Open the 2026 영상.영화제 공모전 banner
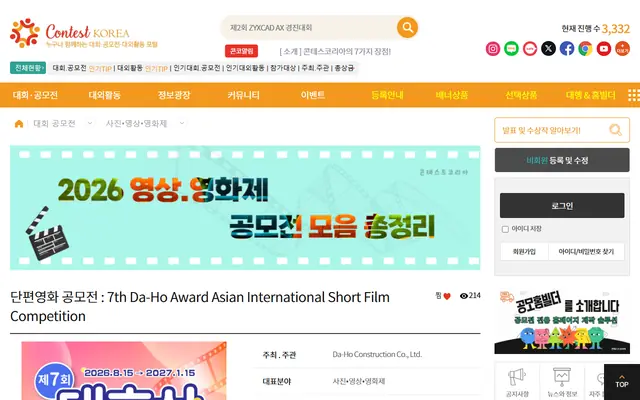The image size is (640, 400). (245, 208)
